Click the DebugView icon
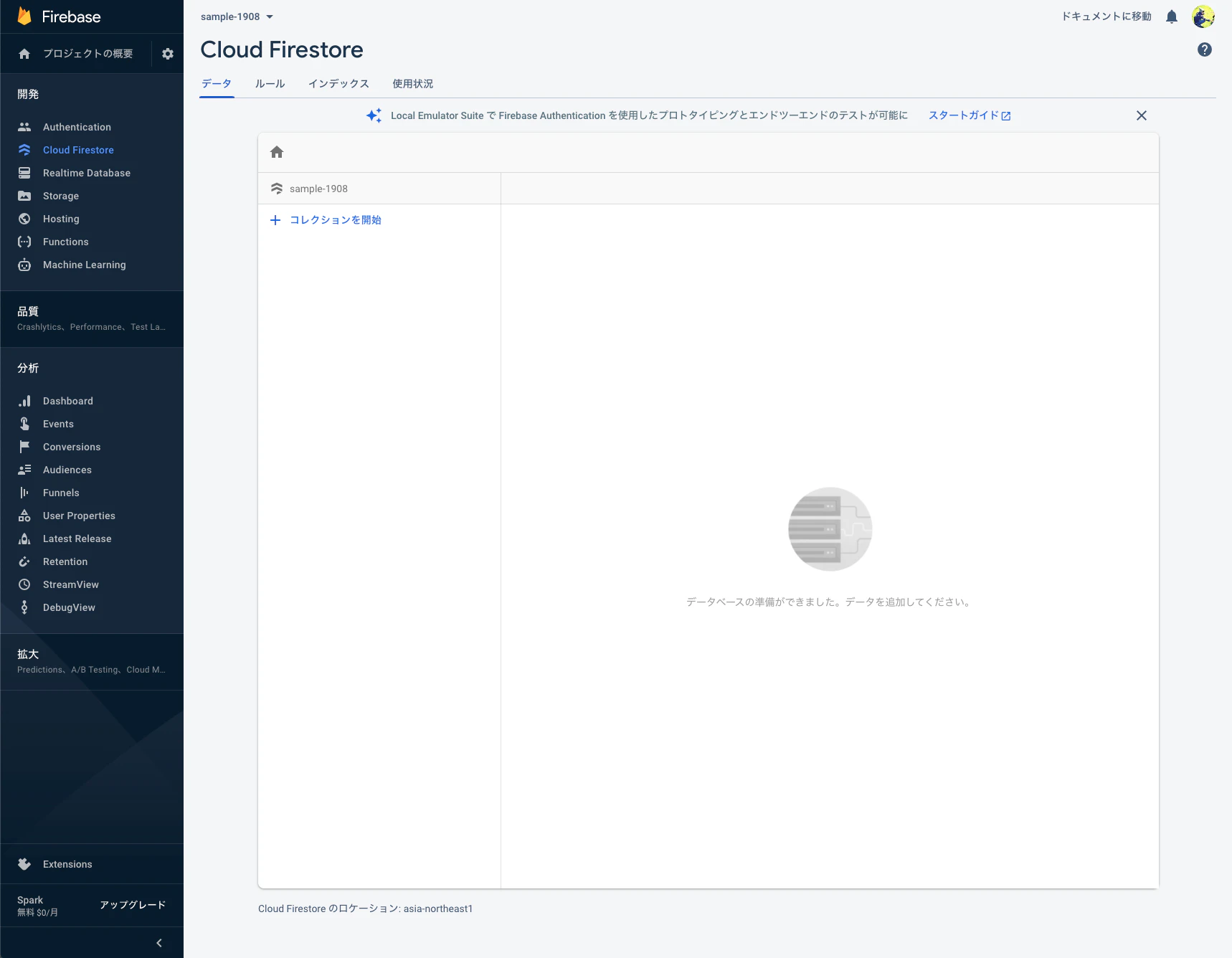This screenshot has height=958, width=1232. point(24,607)
